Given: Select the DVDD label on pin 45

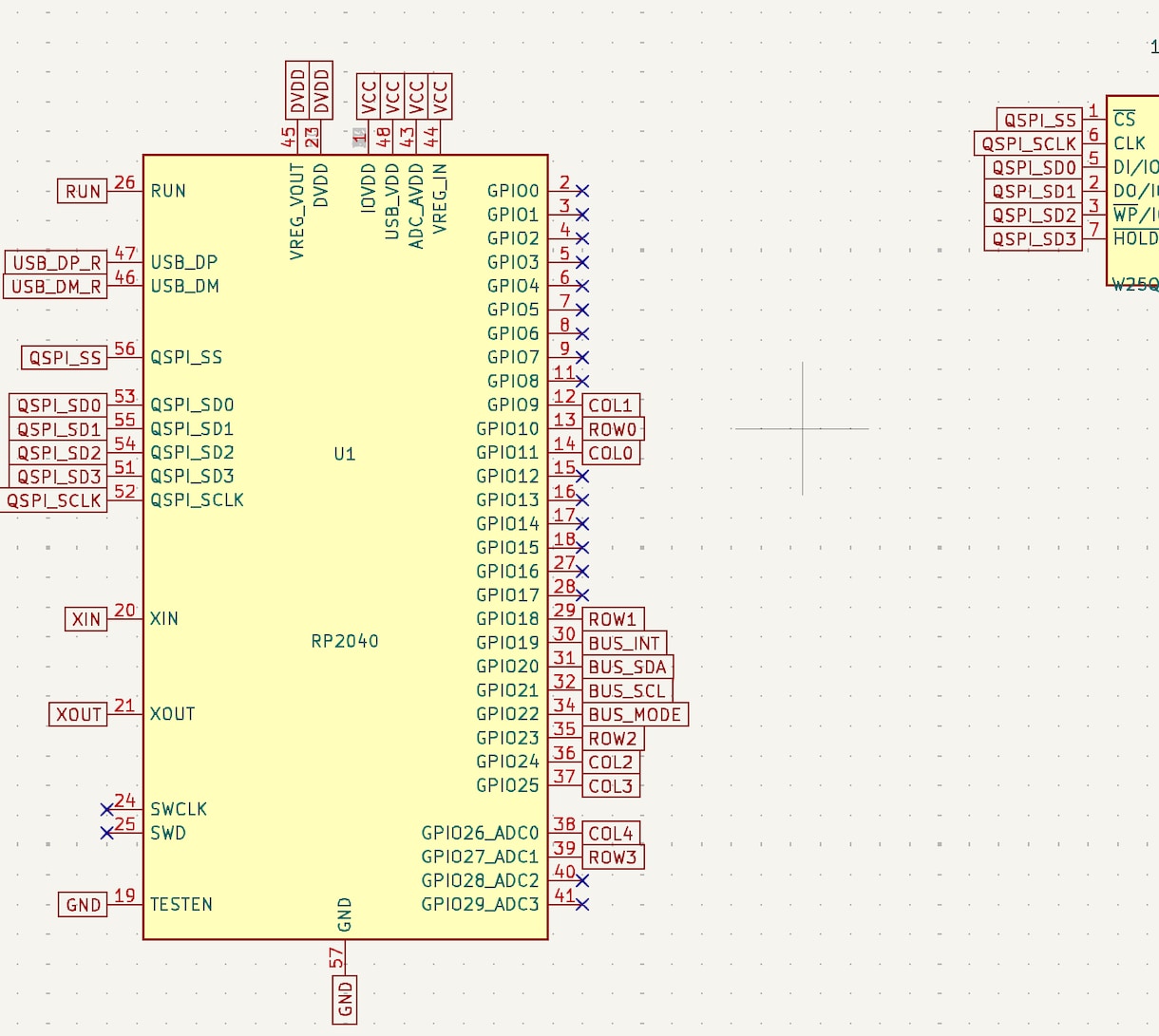Looking at the screenshot, I should pyautogui.click(x=297, y=90).
